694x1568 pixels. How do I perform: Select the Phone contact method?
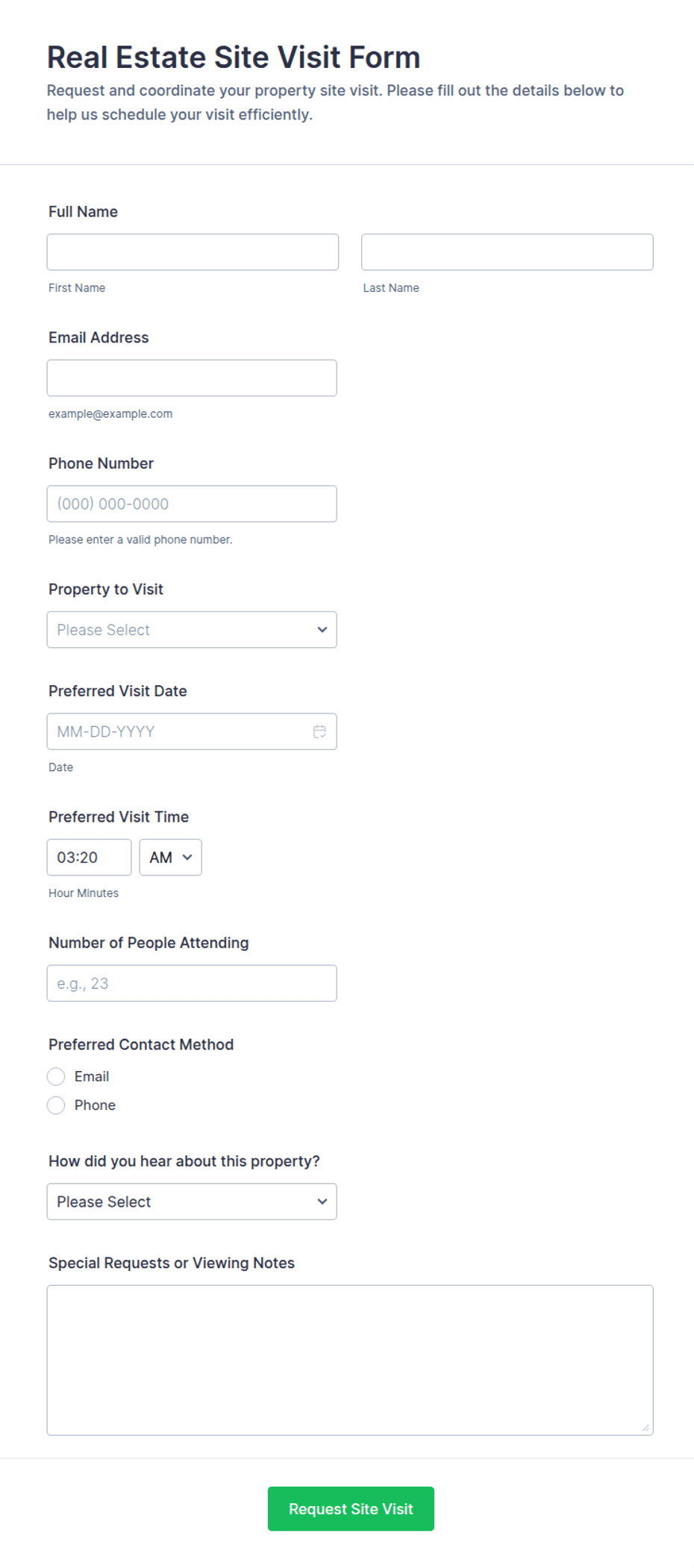56,1105
